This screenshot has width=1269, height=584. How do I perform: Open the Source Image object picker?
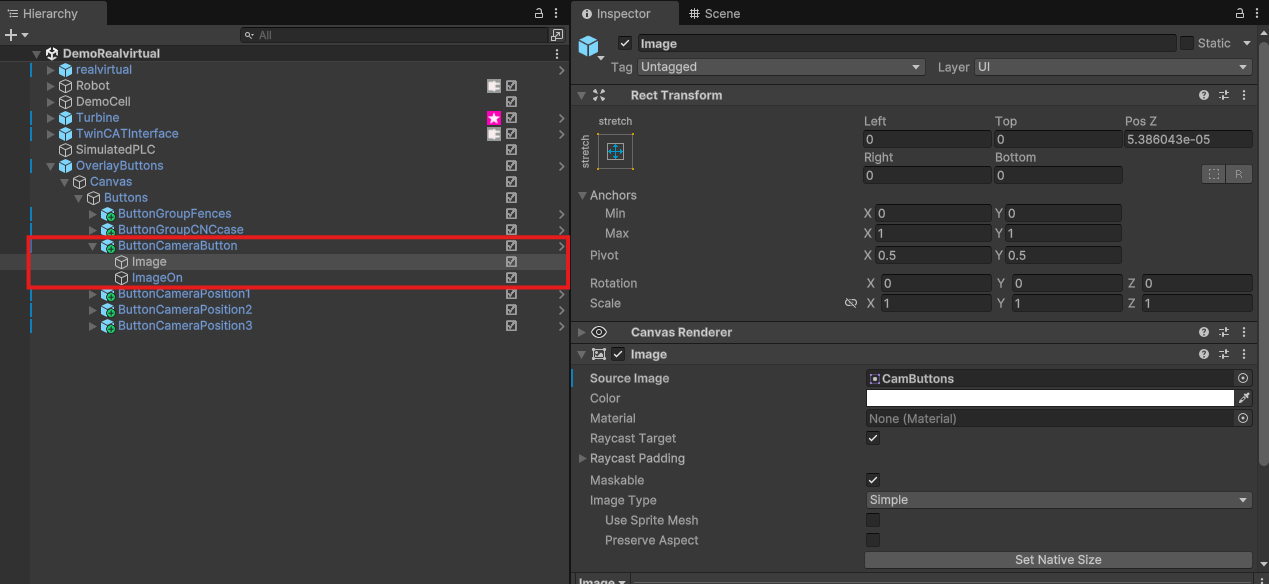pos(1243,379)
